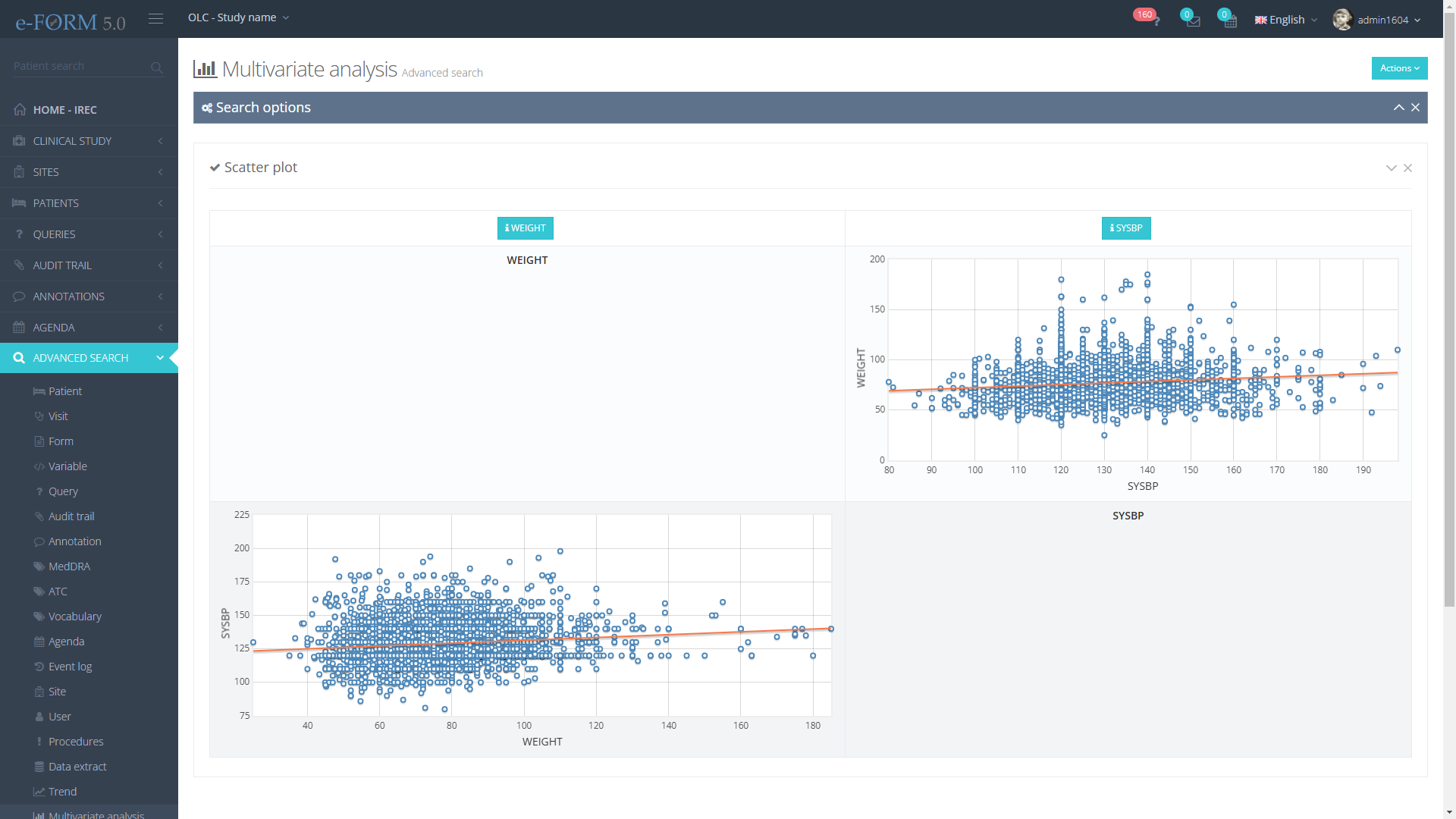Collapse the Search options panel
The image size is (1456, 819).
pyautogui.click(x=1398, y=108)
